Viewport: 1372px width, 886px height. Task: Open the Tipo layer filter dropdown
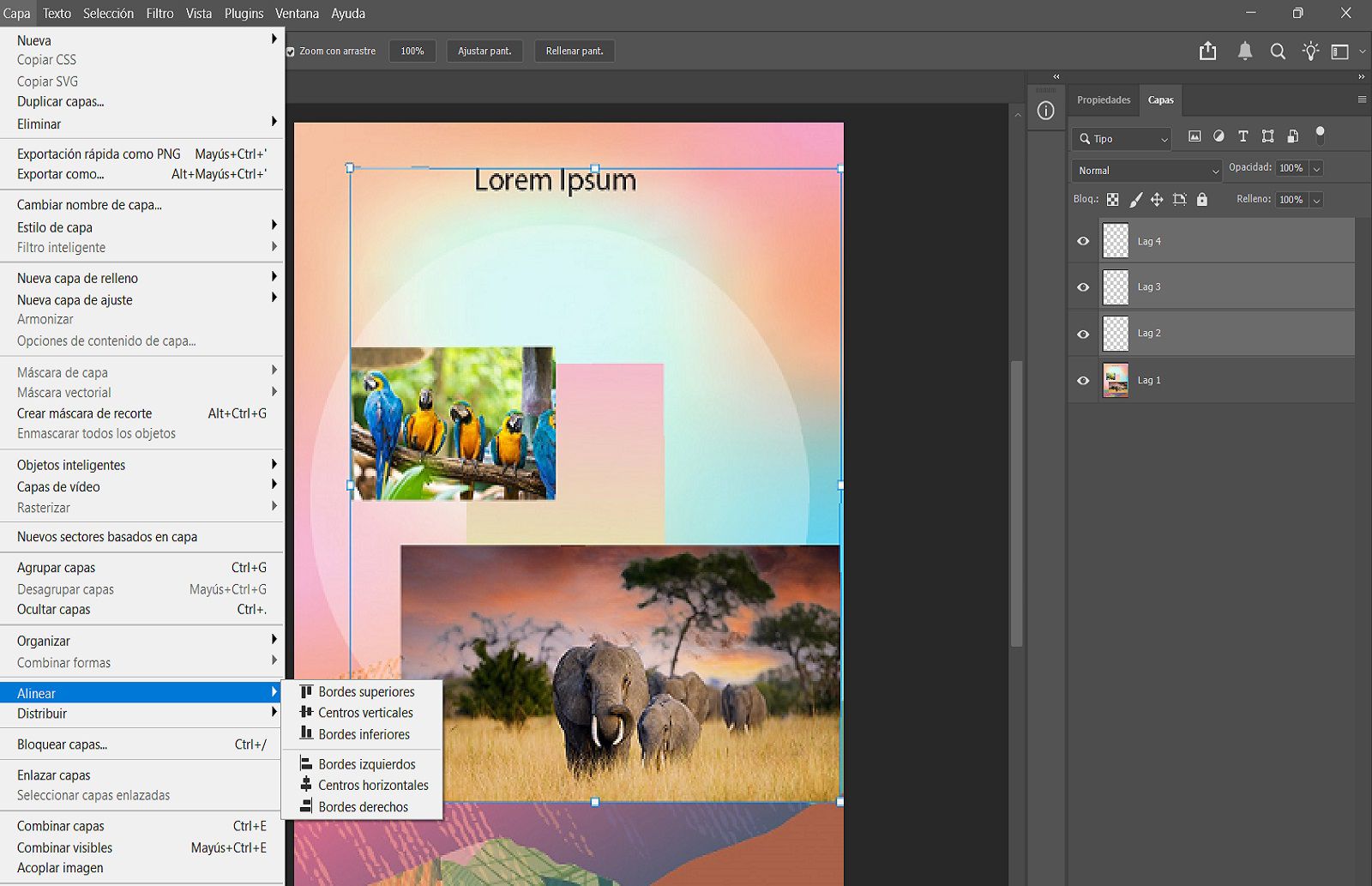coord(1121,138)
